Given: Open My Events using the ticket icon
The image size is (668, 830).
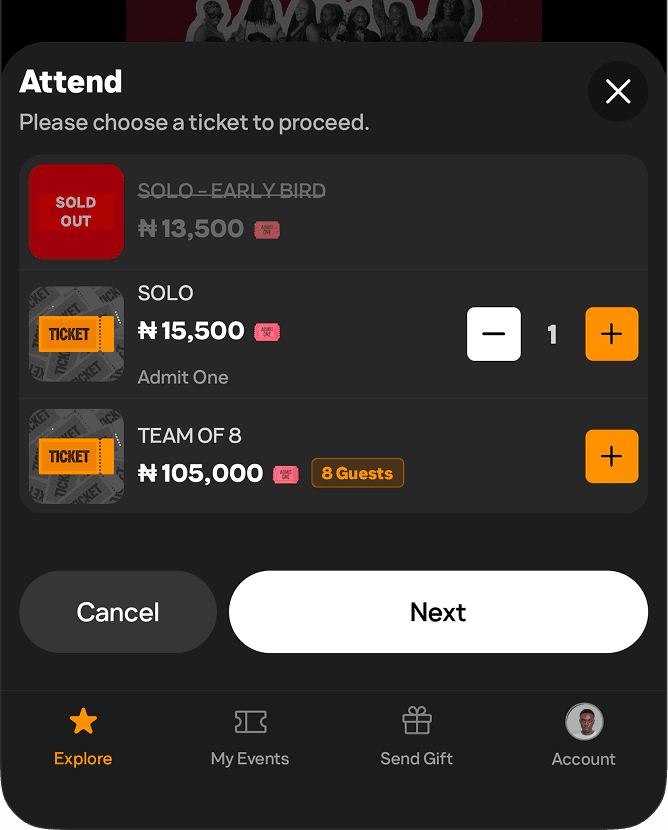Looking at the screenshot, I should 250,721.
